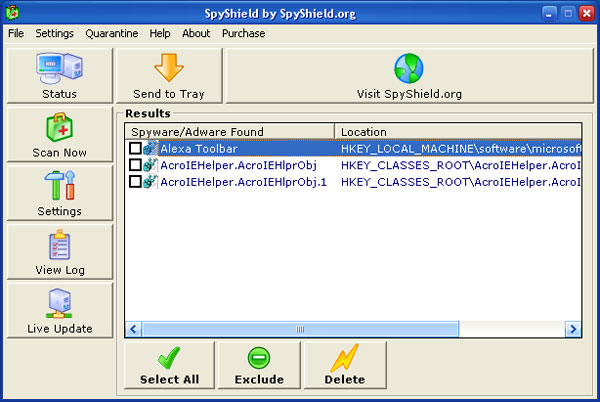Open the Status panel computer icon
This screenshot has width=600, height=402.
59,68
